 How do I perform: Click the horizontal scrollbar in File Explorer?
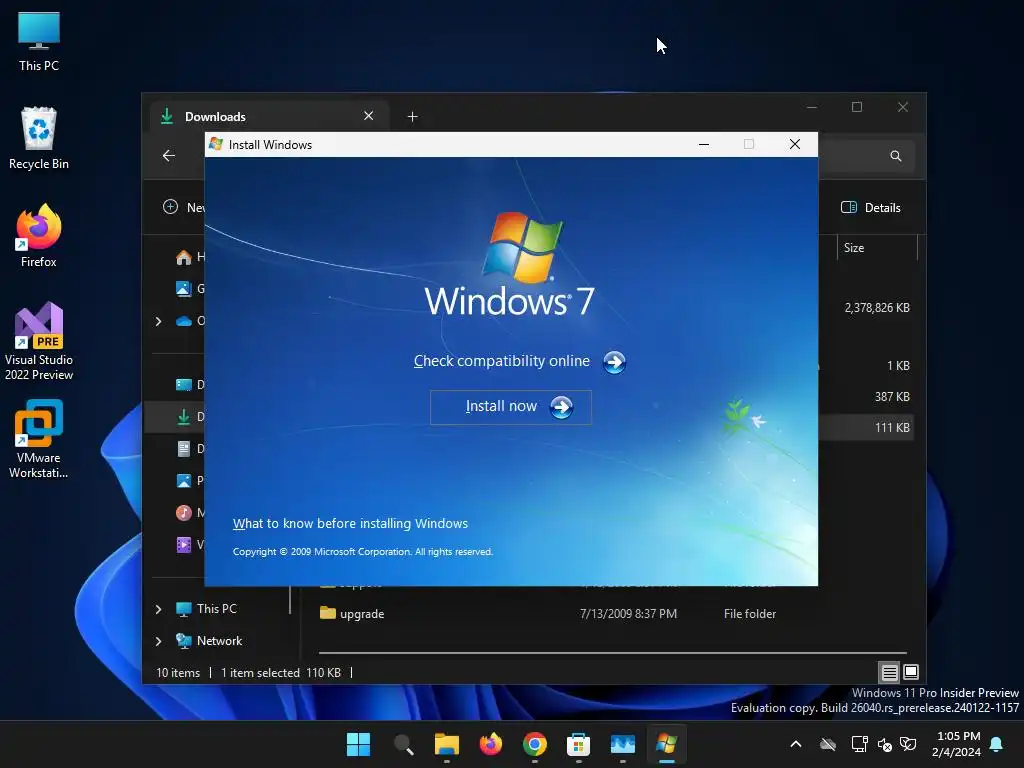(612, 652)
